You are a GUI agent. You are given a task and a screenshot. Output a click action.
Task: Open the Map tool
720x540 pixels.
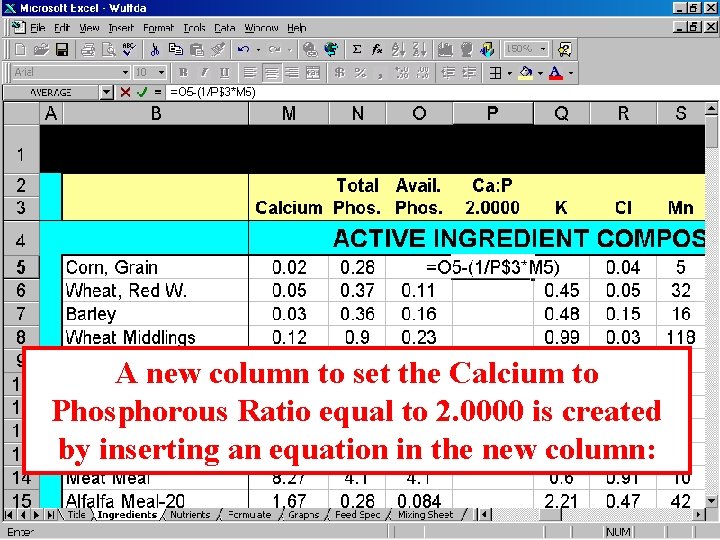466,49
